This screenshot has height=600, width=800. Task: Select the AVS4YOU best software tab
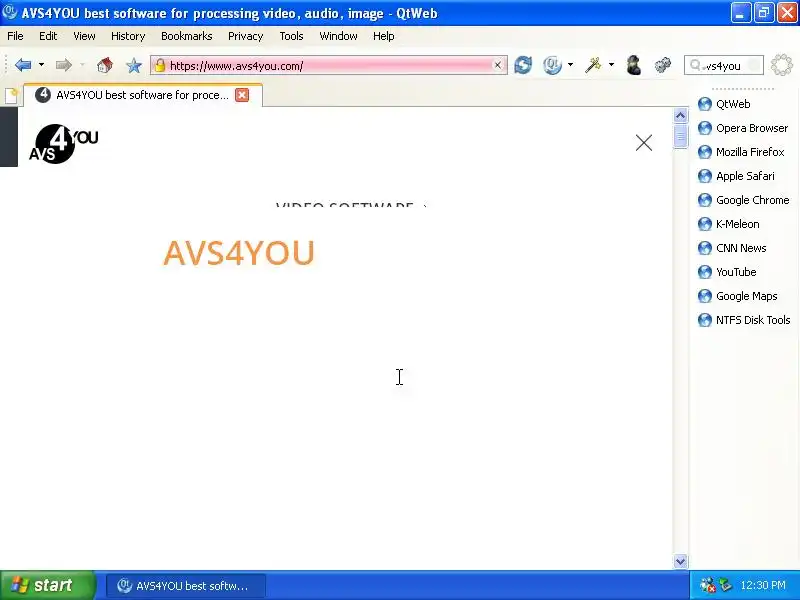[143, 95]
